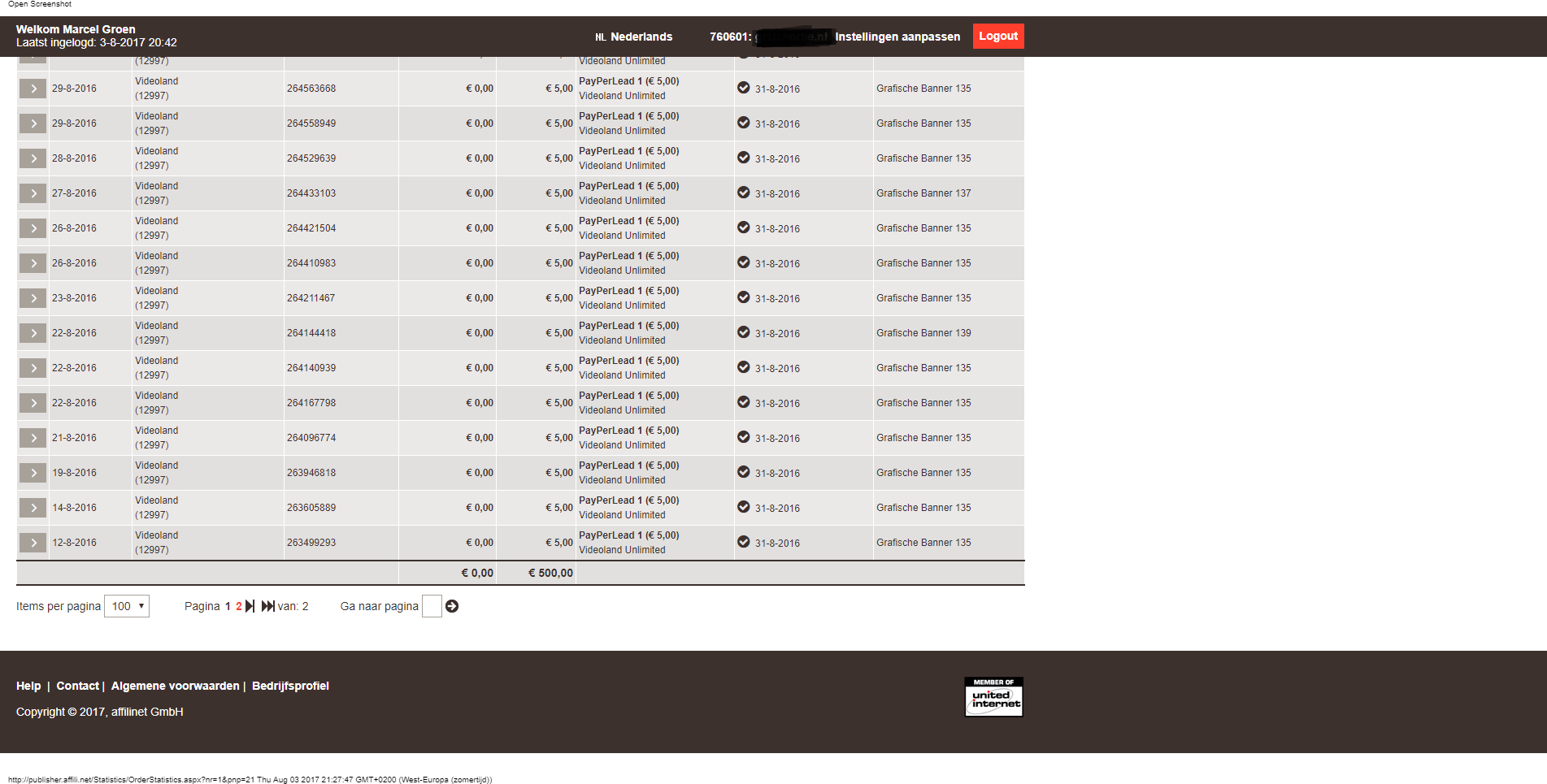Expand the row with order 263499293
This screenshot has height=784, width=1547.
33,543
